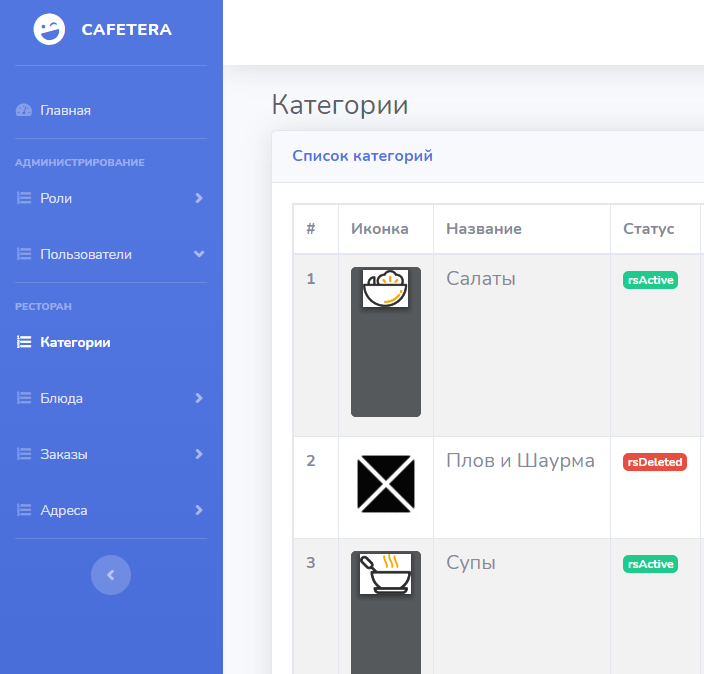Click the Супы soup bowl thumbnail

click(385, 574)
